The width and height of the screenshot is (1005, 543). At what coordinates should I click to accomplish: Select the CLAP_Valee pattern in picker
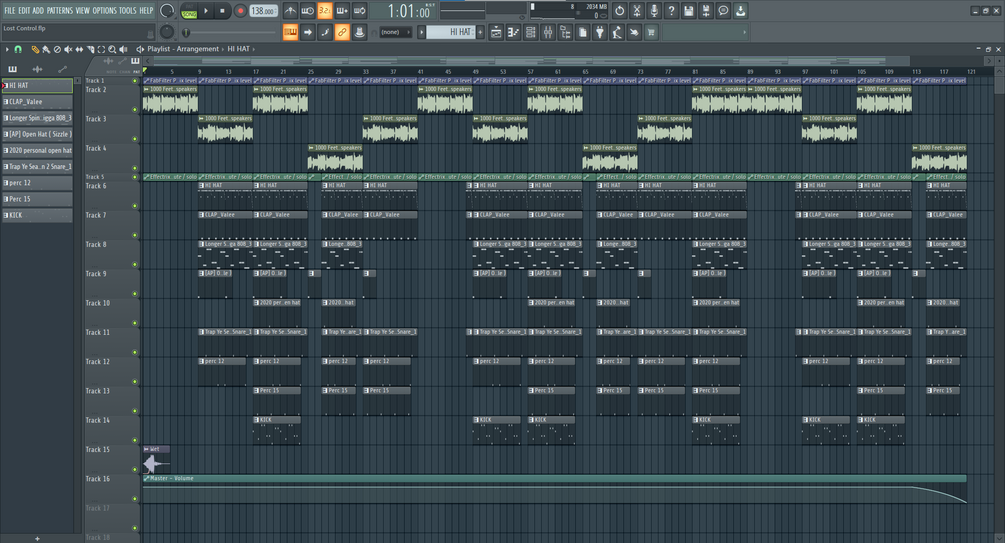coord(37,102)
